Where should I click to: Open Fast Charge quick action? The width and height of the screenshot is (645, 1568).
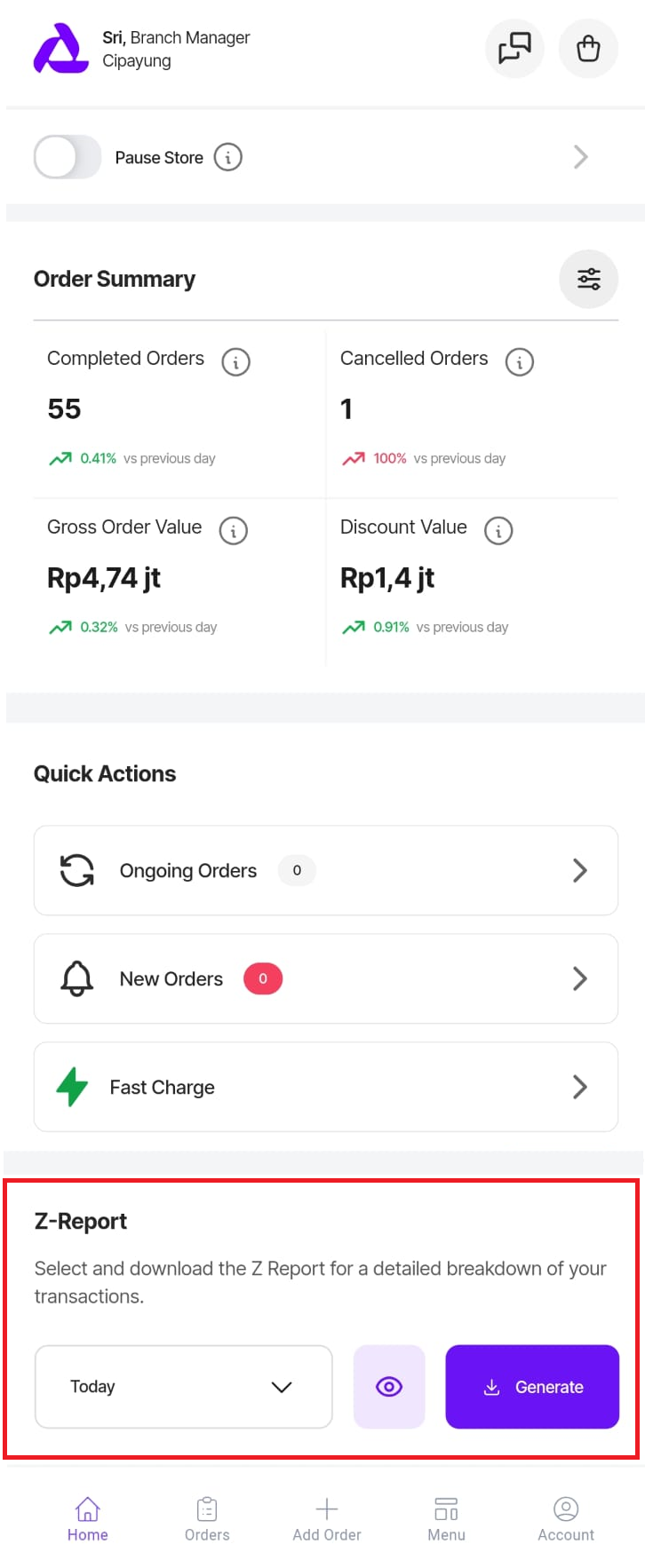(325, 1087)
